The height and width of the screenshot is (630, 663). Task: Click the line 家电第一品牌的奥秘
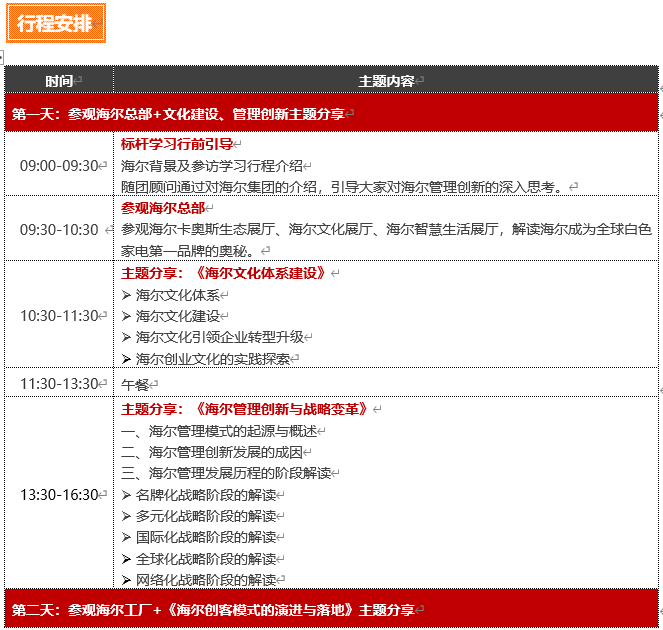(x=187, y=251)
